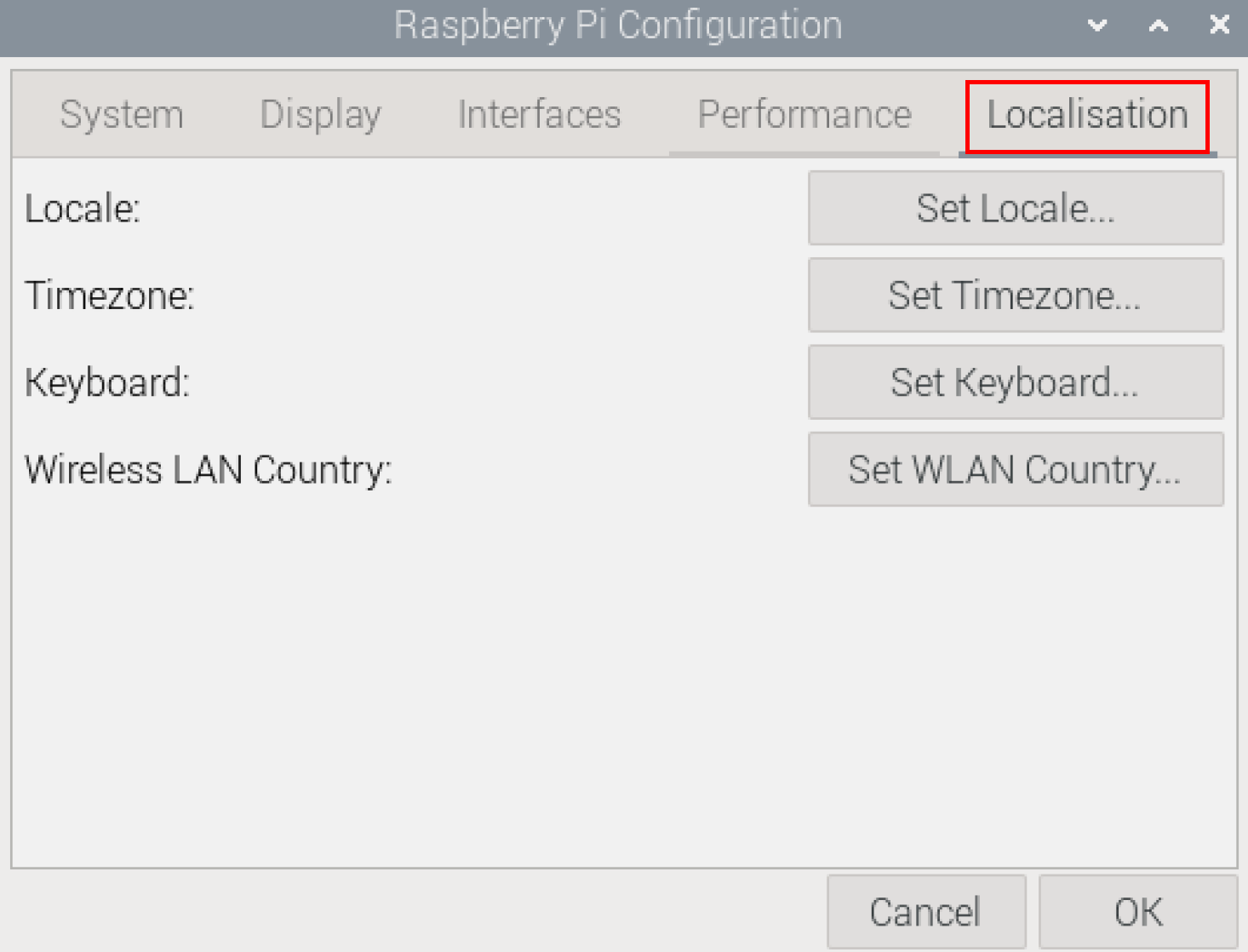Screen dimensions: 1248x952
Task: Minimize window using down-chevron icon
Action: [x=1097, y=26]
